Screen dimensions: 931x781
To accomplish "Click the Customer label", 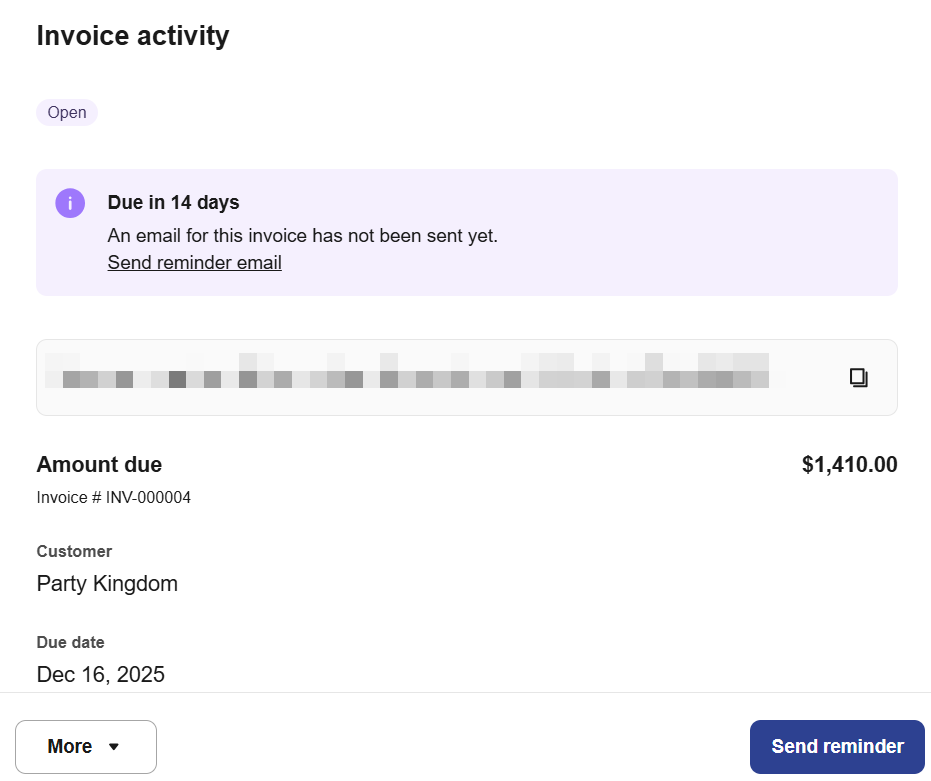I will coord(74,551).
